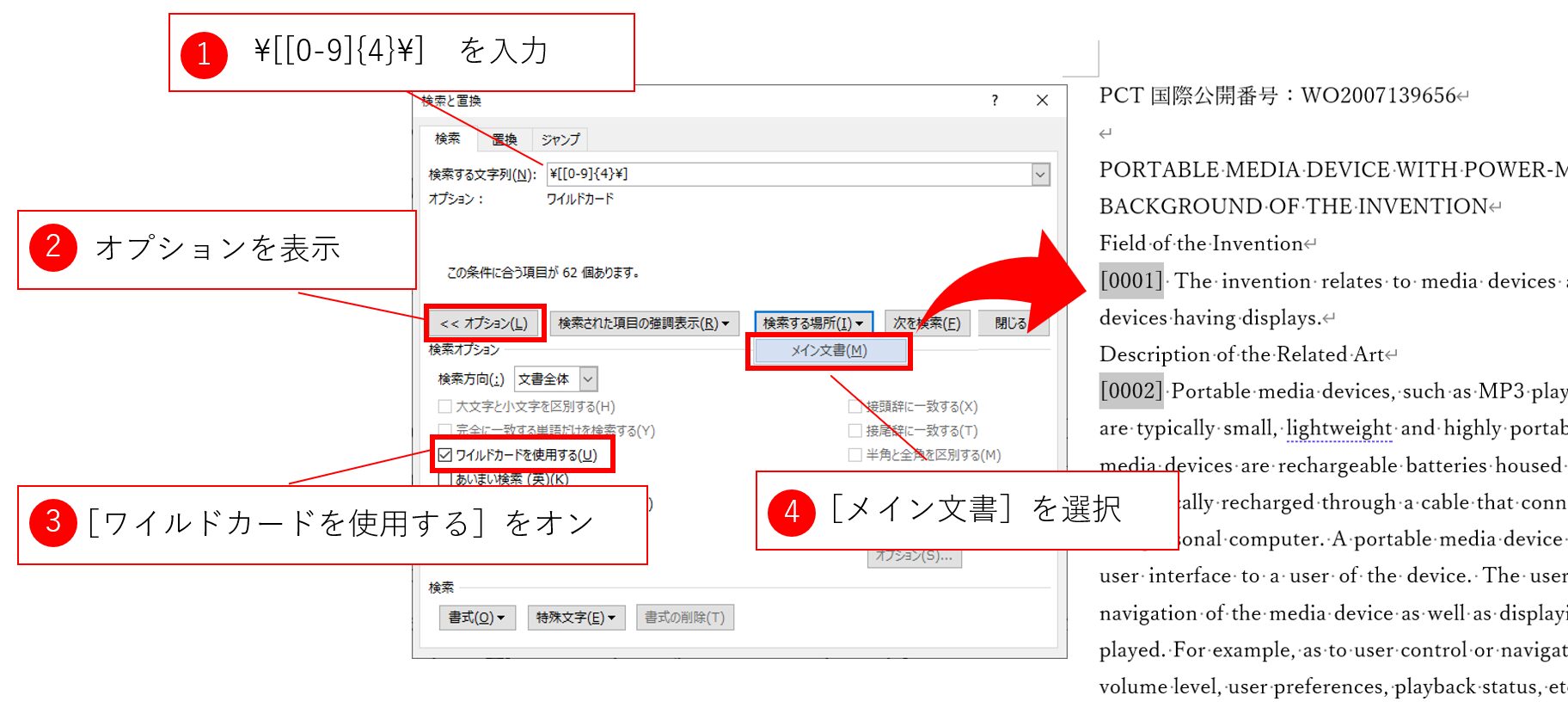This screenshot has width=1568, height=720.
Task: Open the 検索方向 combo box
Action: pyautogui.click(x=555, y=379)
